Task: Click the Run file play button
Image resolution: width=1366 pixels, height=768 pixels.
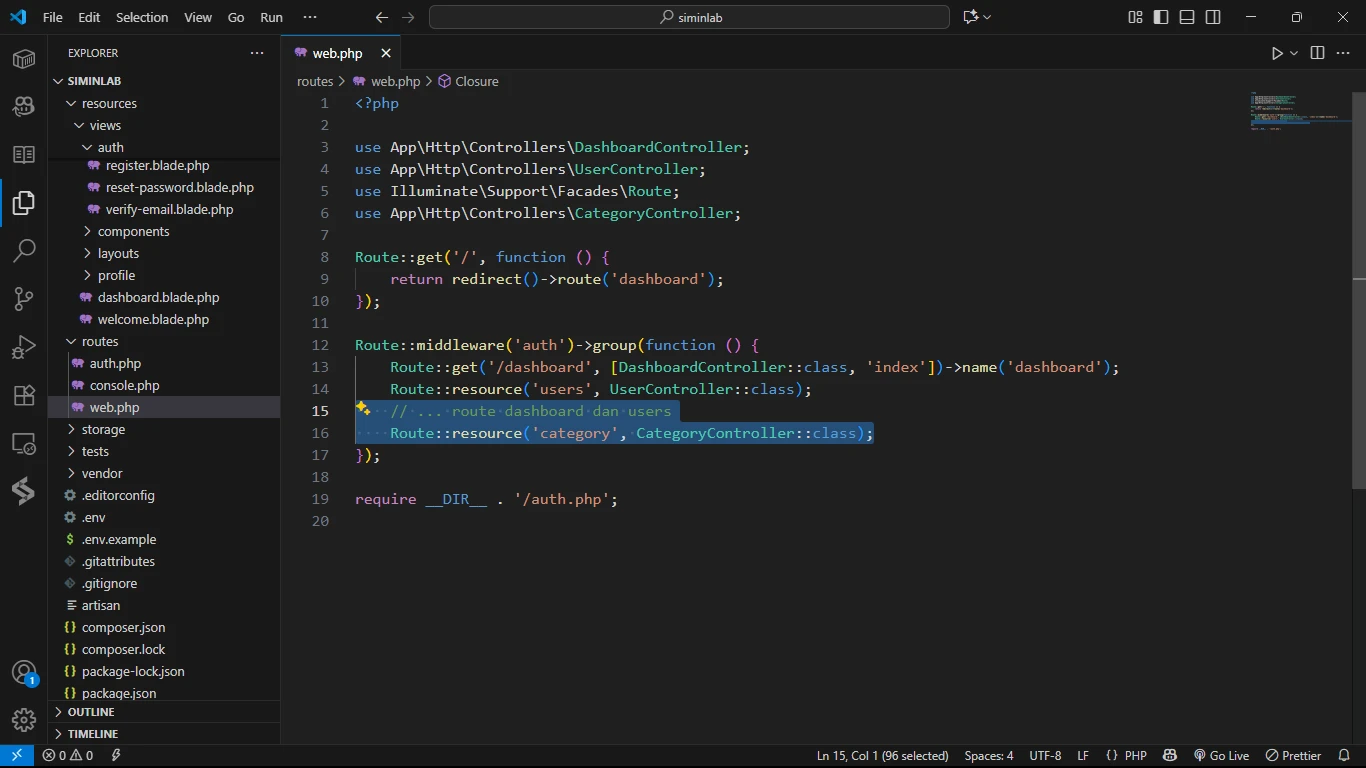Action: coord(1277,53)
